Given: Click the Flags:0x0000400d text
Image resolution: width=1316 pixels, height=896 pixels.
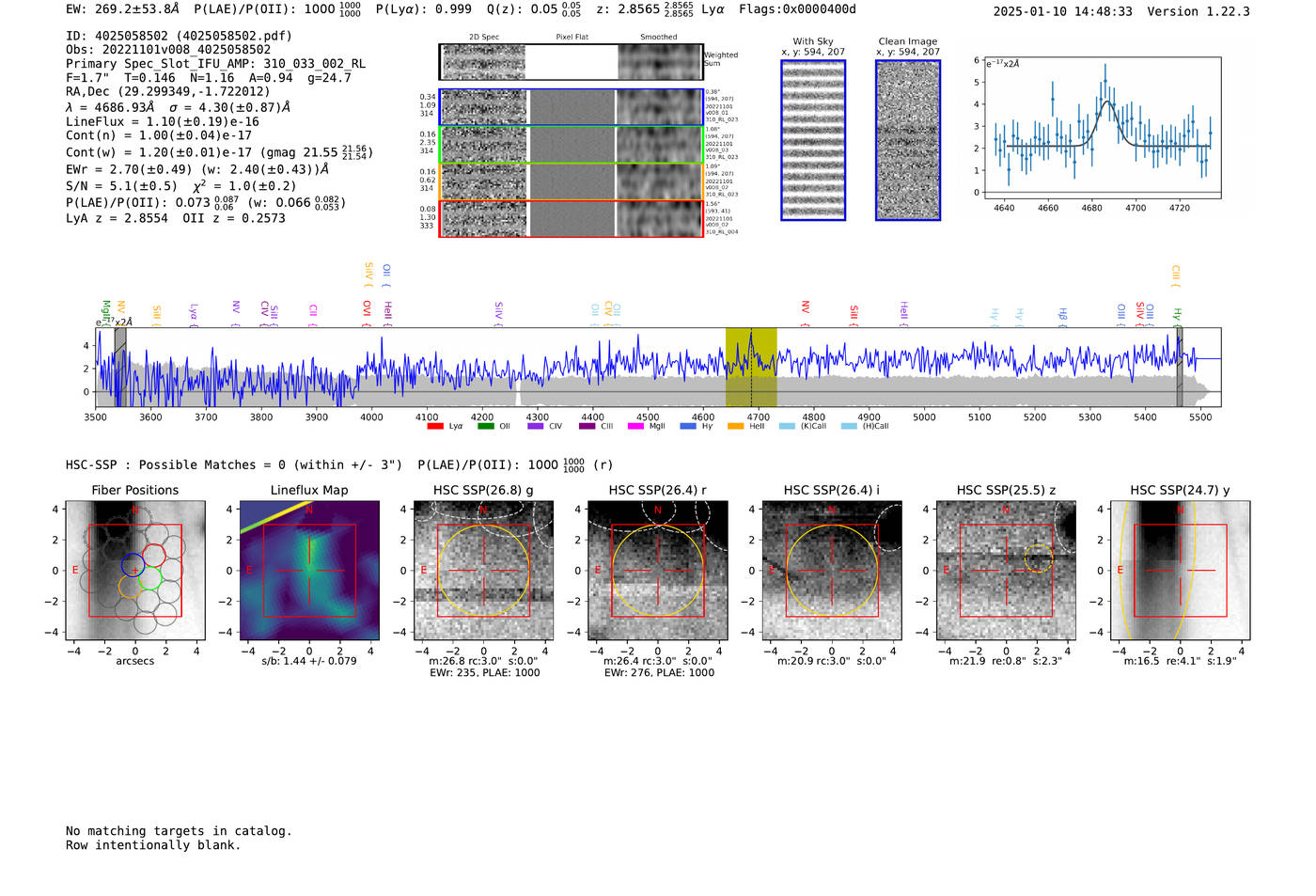Looking at the screenshot, I should [797, 9].
